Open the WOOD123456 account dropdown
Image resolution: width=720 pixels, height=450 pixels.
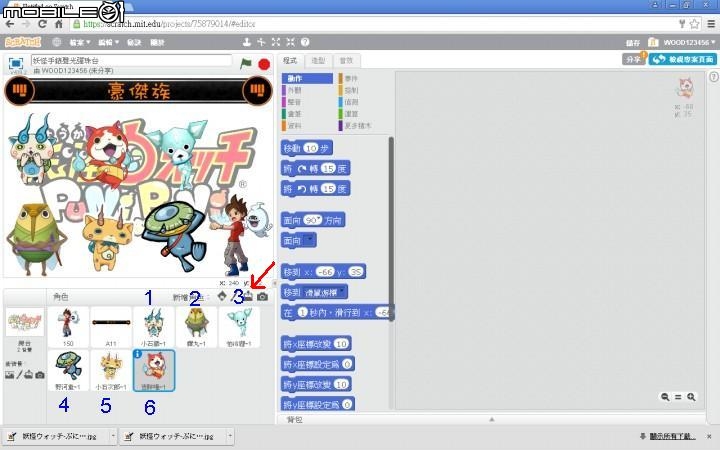coord(689,42)
